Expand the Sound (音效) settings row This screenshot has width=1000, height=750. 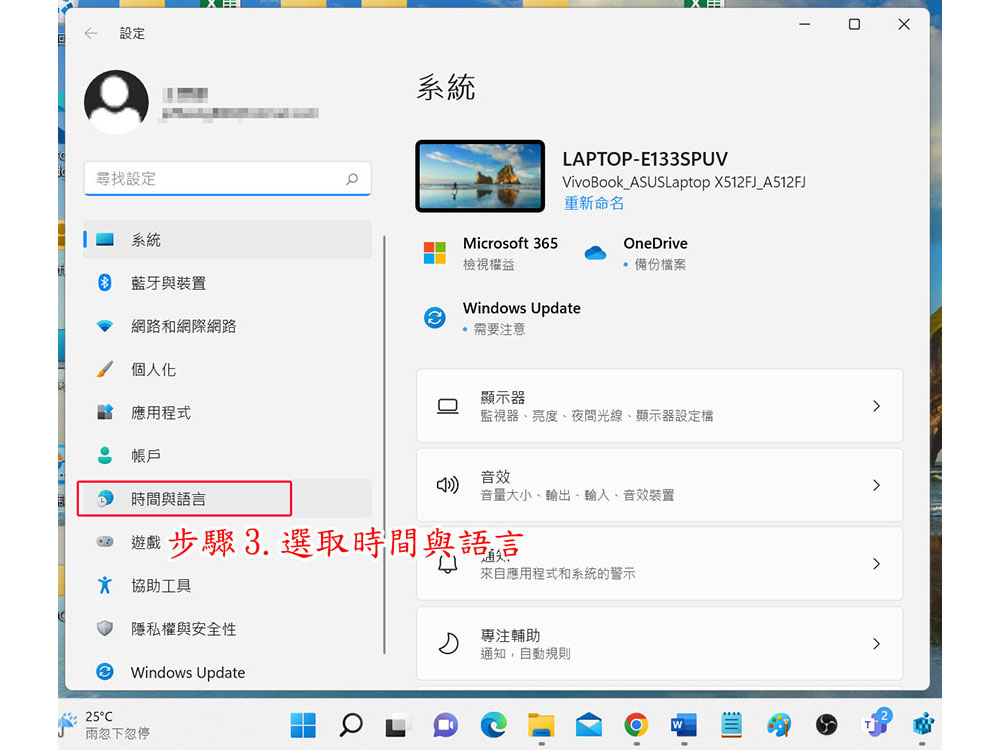point(659,485)
